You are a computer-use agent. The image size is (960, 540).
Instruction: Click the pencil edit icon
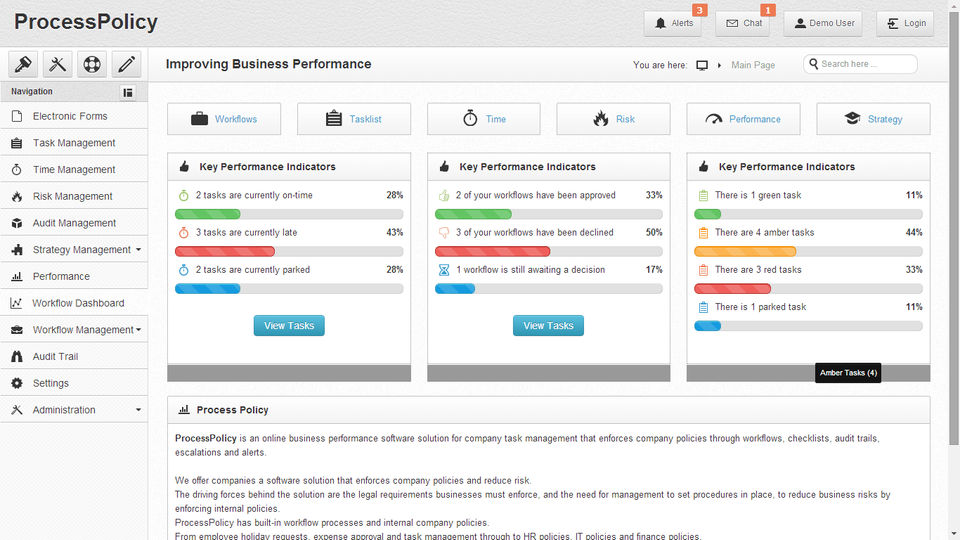[126, 64]
